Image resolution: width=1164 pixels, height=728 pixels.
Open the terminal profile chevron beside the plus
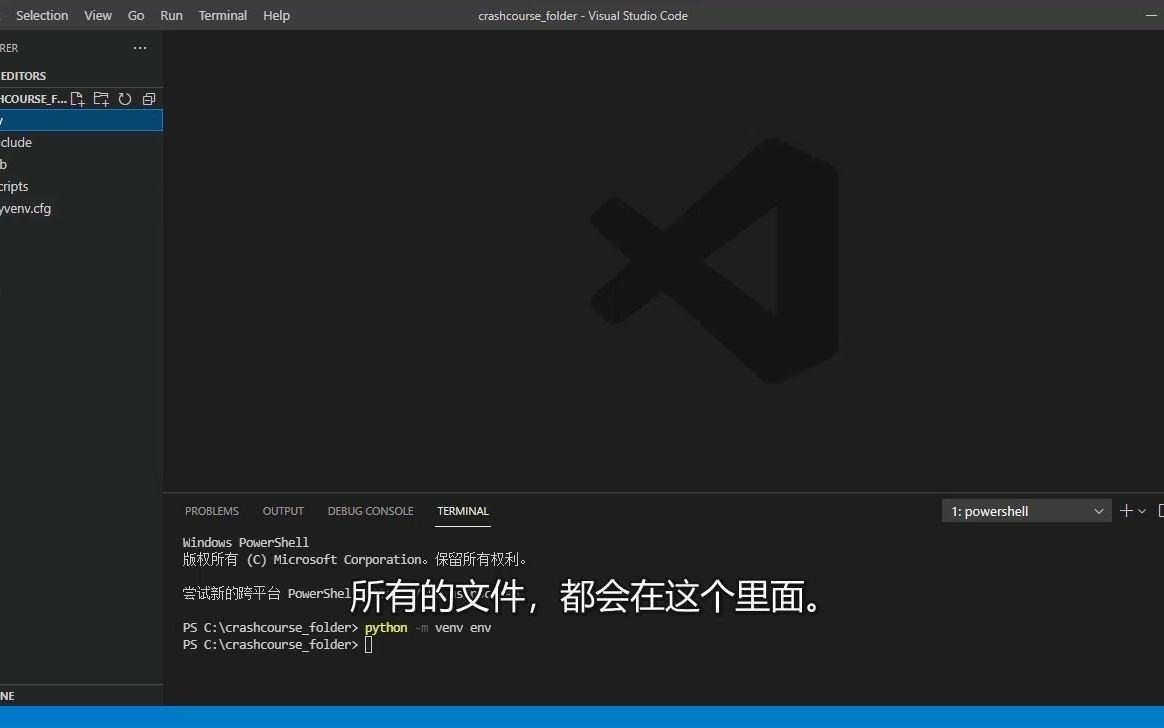(x=1140, y=510)
